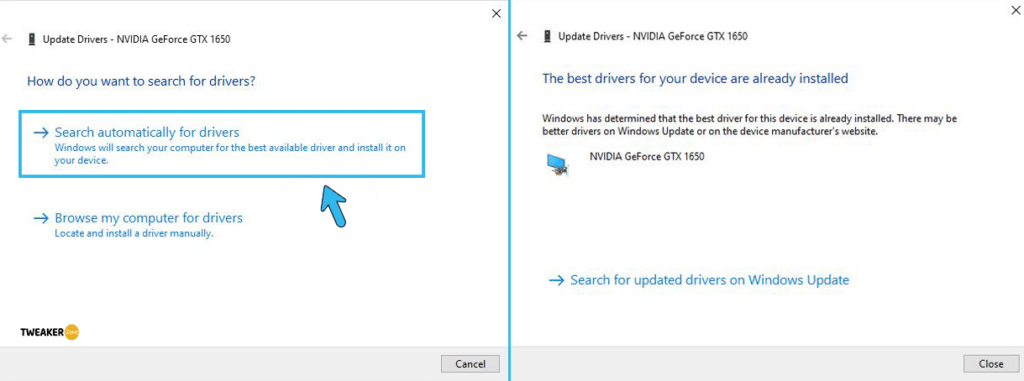Viewport: 1024px width, 381px height.
Task: Close left dialog with X button
Action: coord(496,13)
